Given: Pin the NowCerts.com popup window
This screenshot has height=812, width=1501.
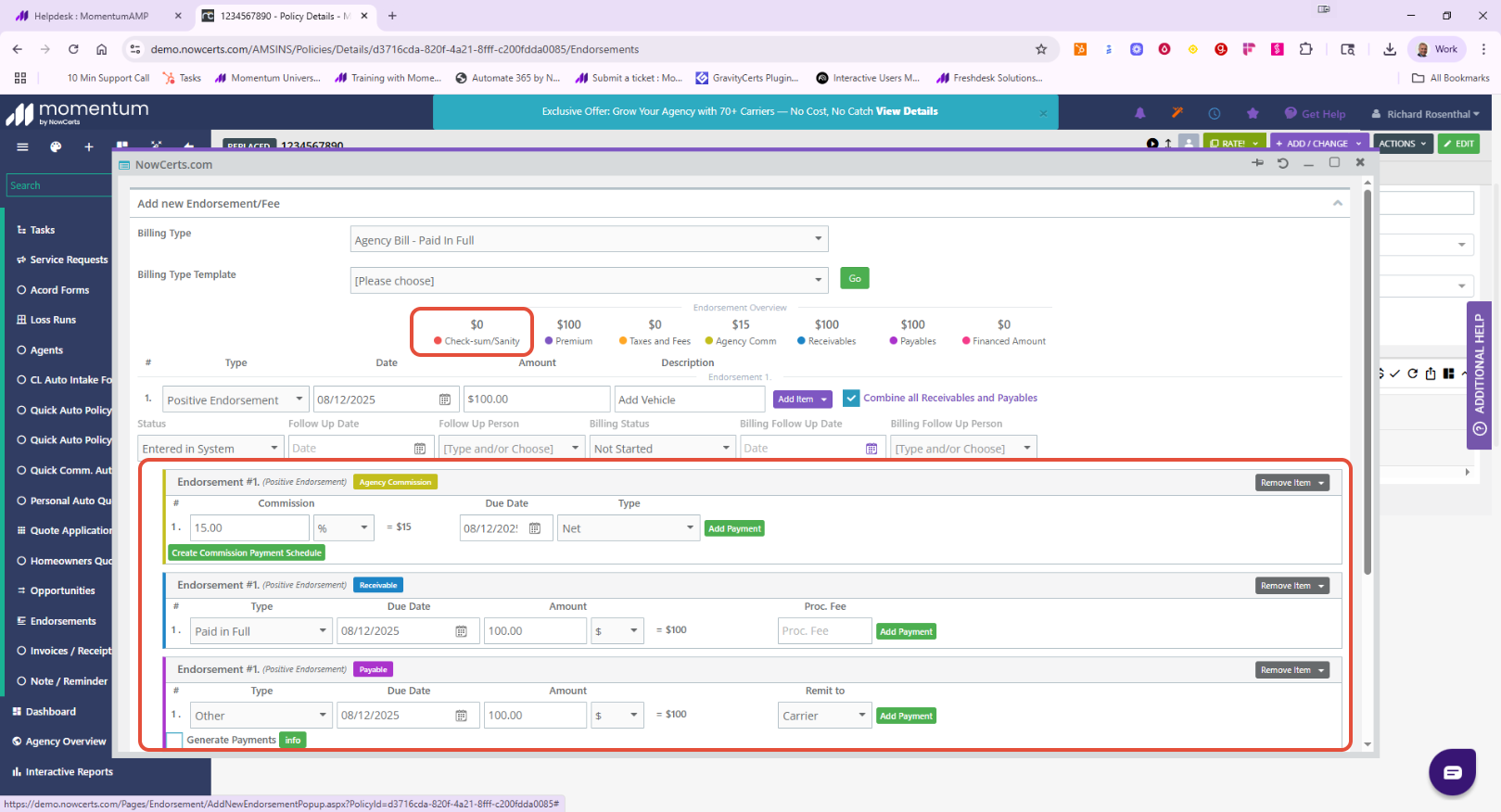Looking at the screenshot, I should [x=1257, y=162].
